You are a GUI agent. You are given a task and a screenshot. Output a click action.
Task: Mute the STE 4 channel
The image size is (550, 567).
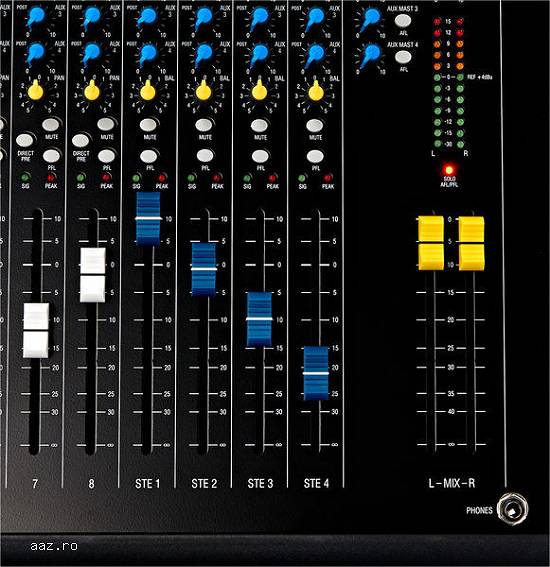click(315, 125)
